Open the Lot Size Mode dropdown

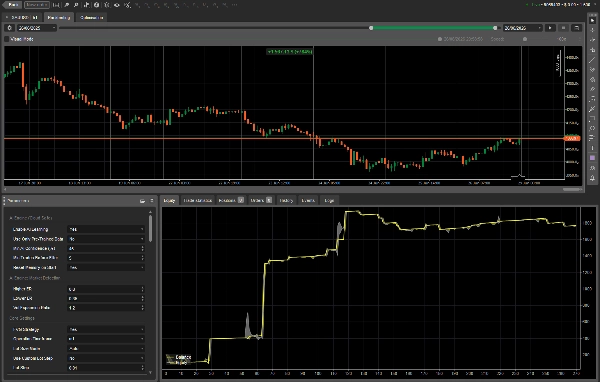106,349
